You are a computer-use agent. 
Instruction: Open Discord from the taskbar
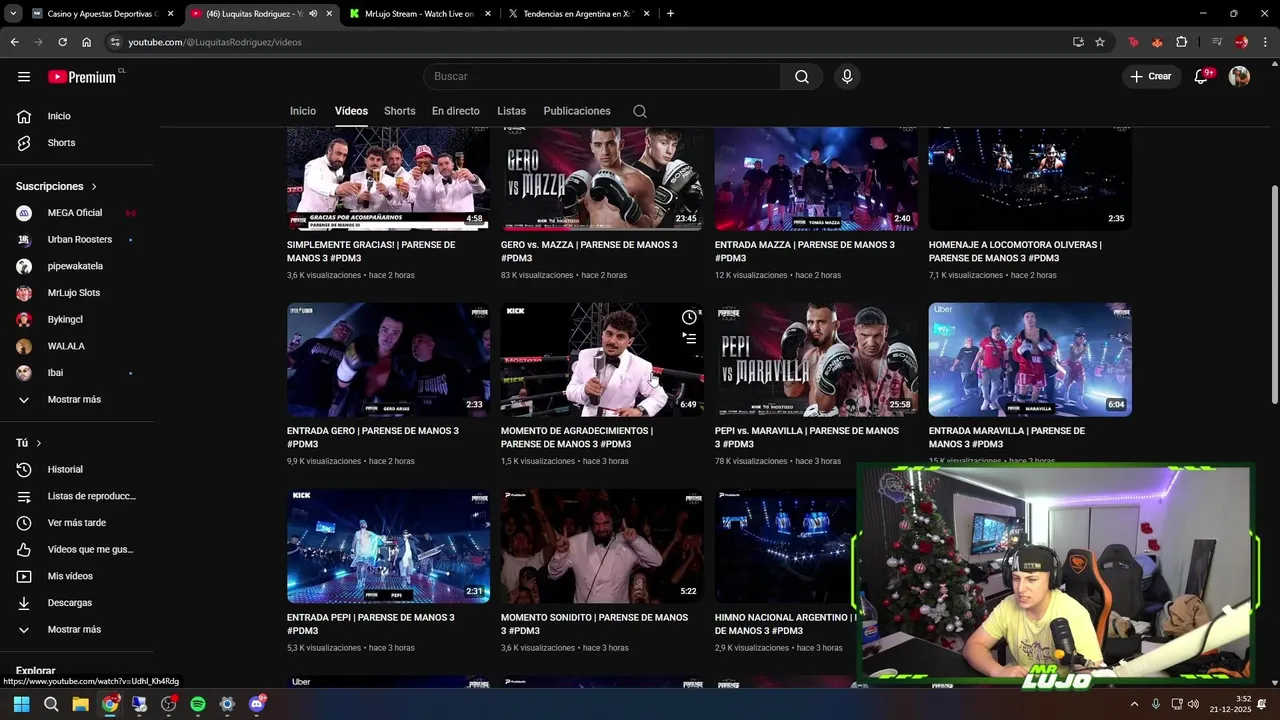(x=257, y=704)
